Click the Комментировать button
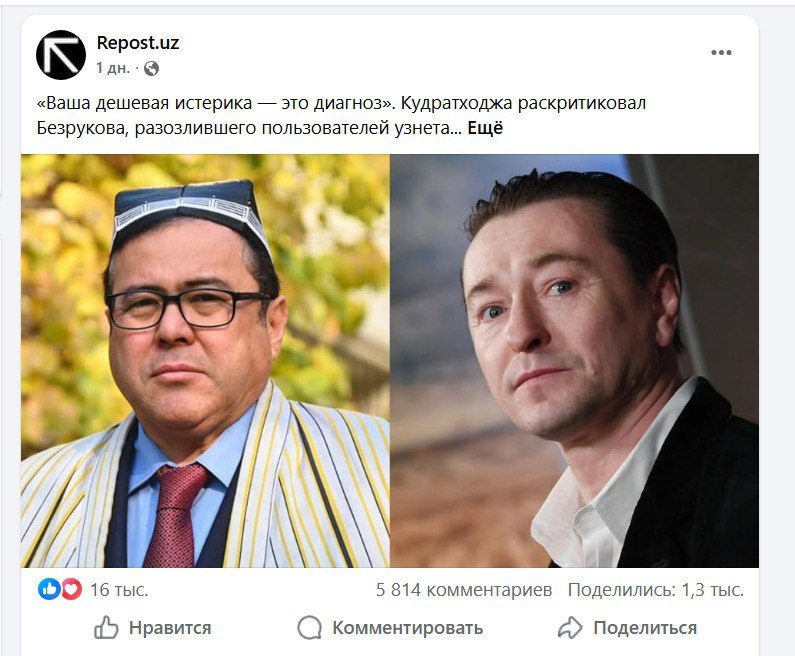Image resolution: width=795 pixels, height=656 pixels. tap(390, 628)
